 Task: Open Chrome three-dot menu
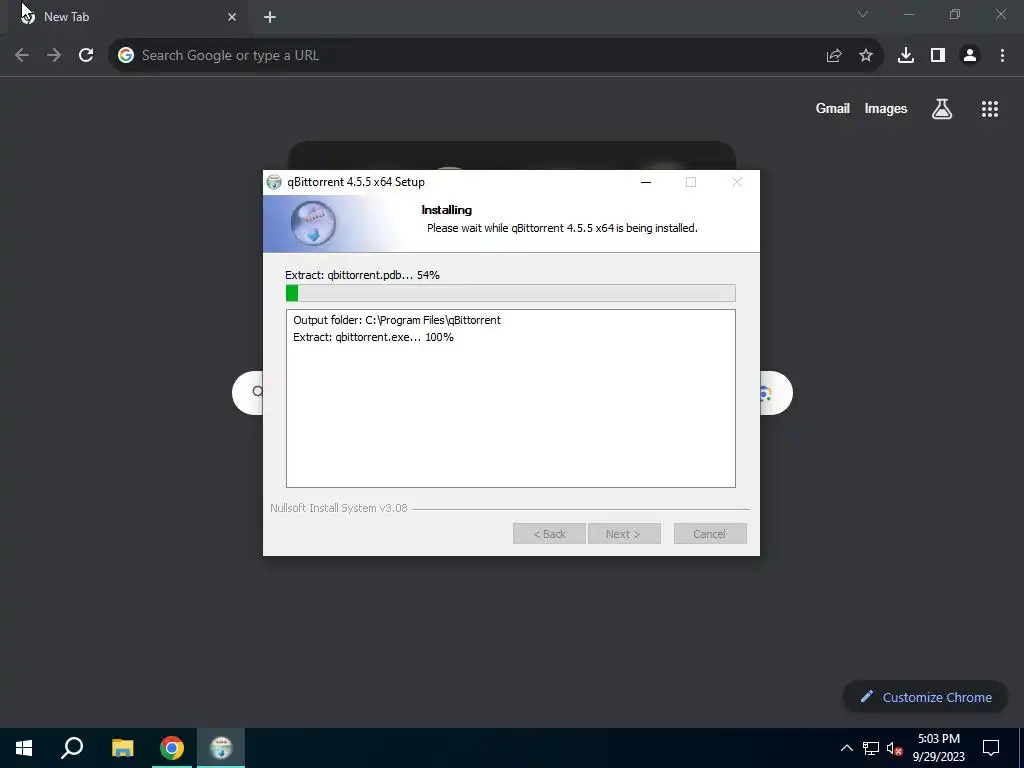1002,56
